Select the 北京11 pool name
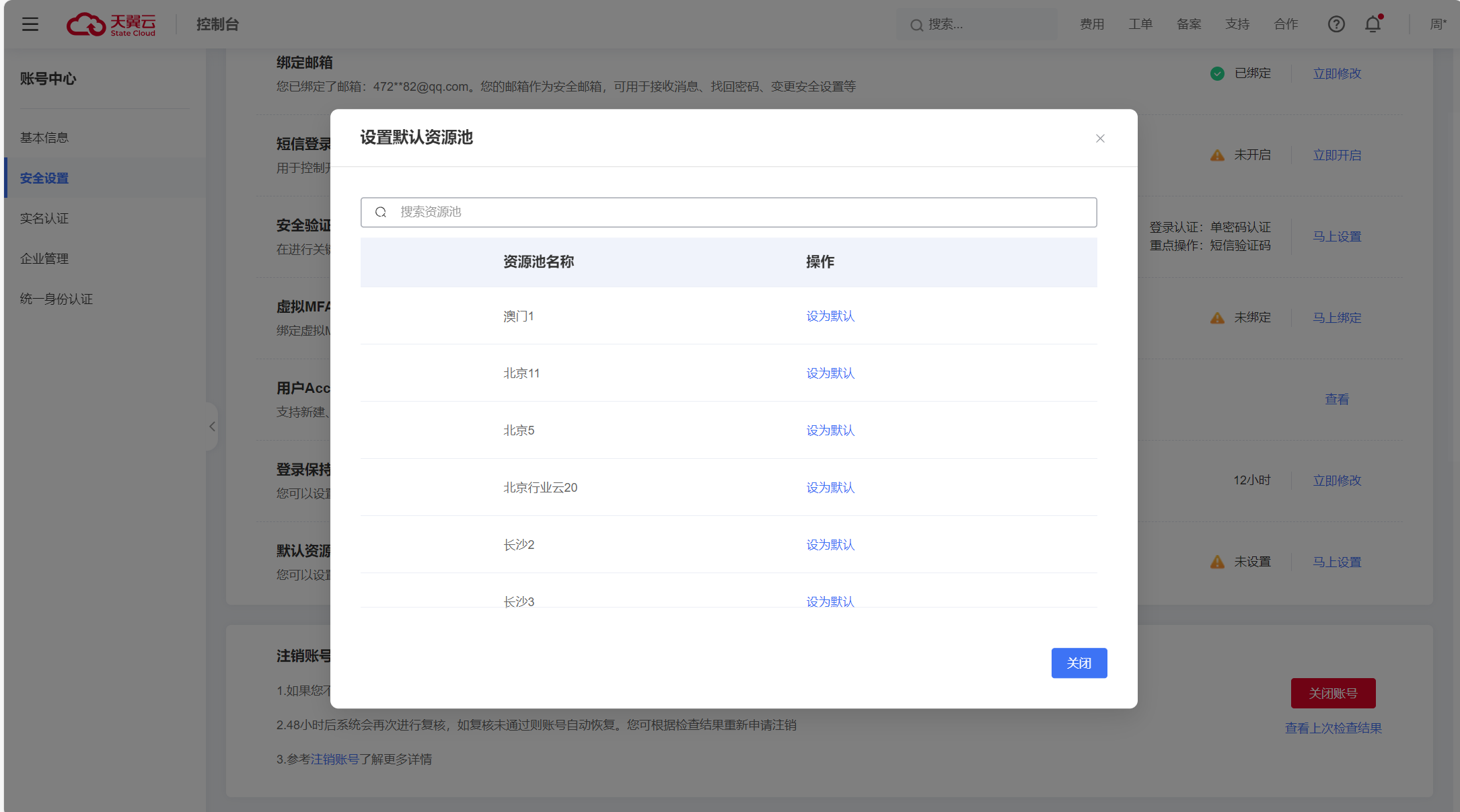The width and height of the screenshot is (1460, 812). (521, 373)
